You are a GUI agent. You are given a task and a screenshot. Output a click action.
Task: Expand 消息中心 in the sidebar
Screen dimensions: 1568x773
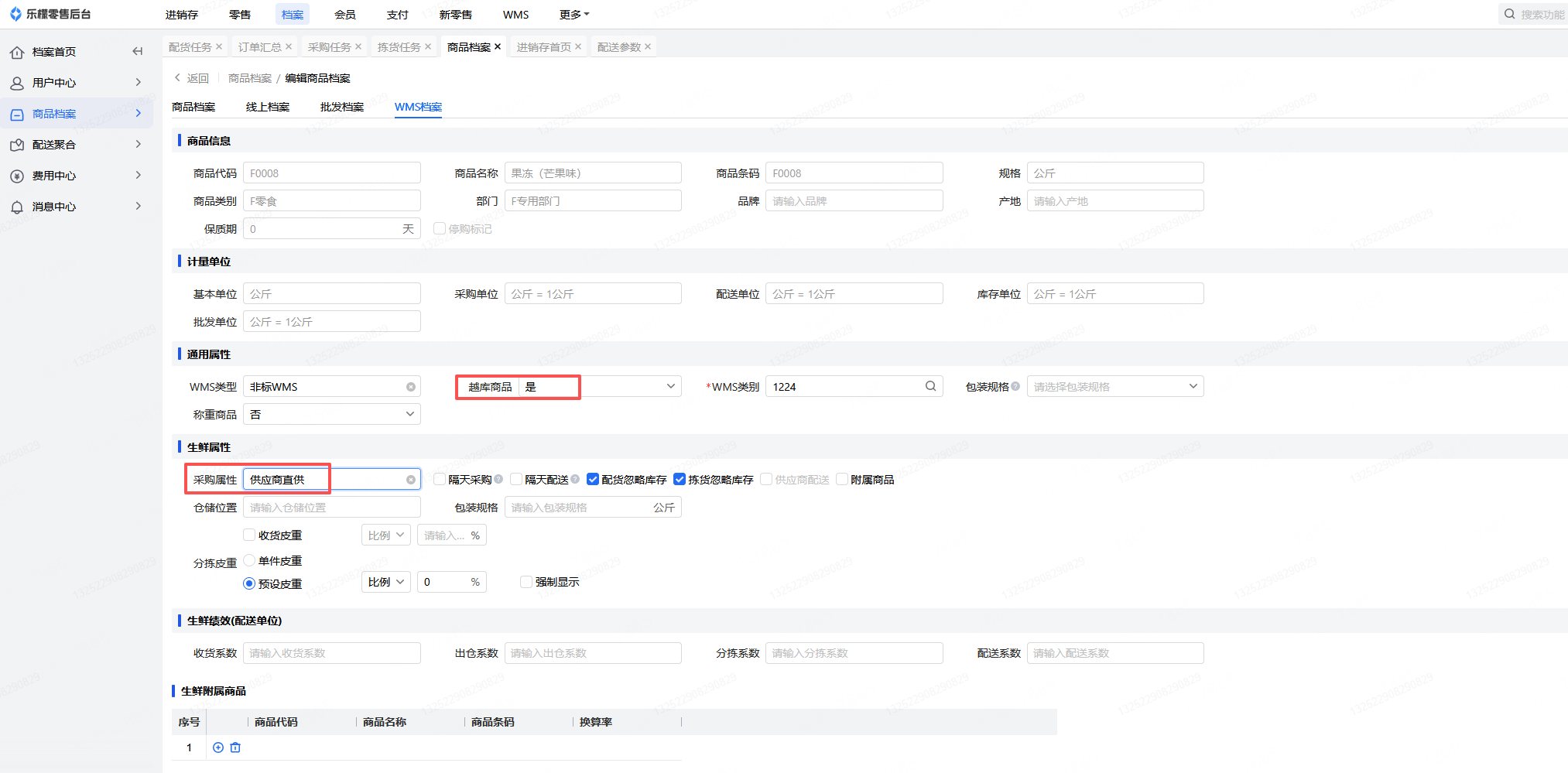pos(139,206)
